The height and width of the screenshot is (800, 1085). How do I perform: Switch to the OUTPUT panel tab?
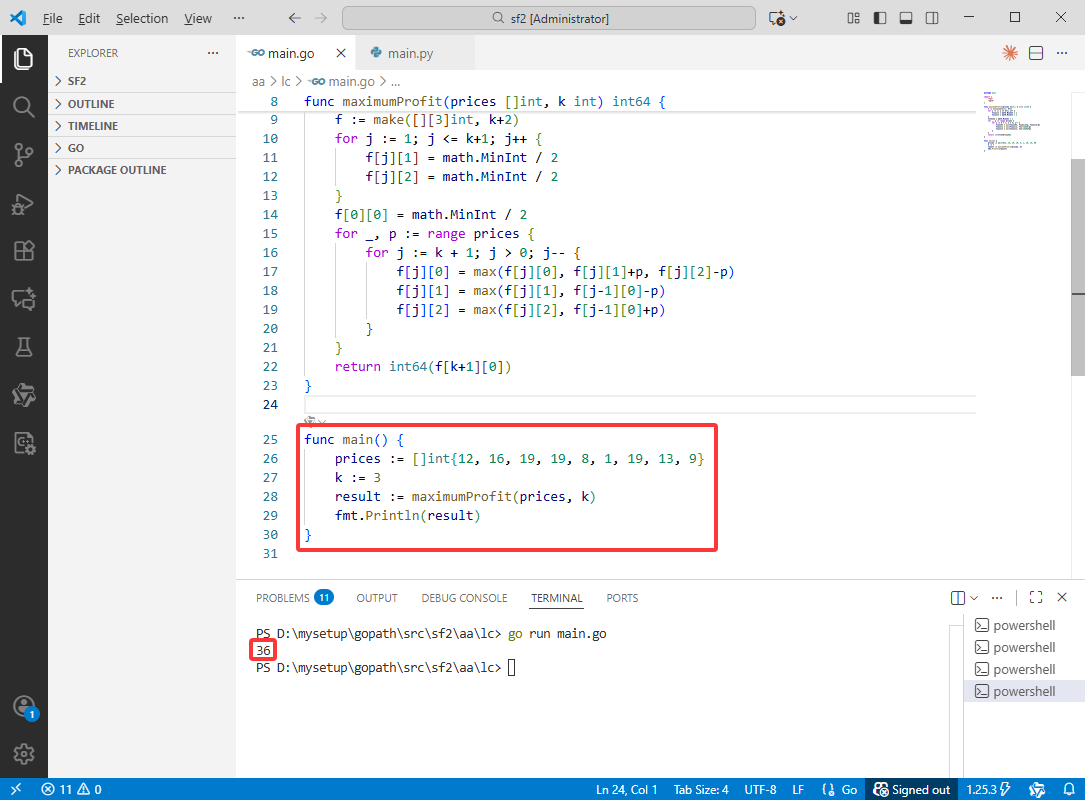point(377,597)
